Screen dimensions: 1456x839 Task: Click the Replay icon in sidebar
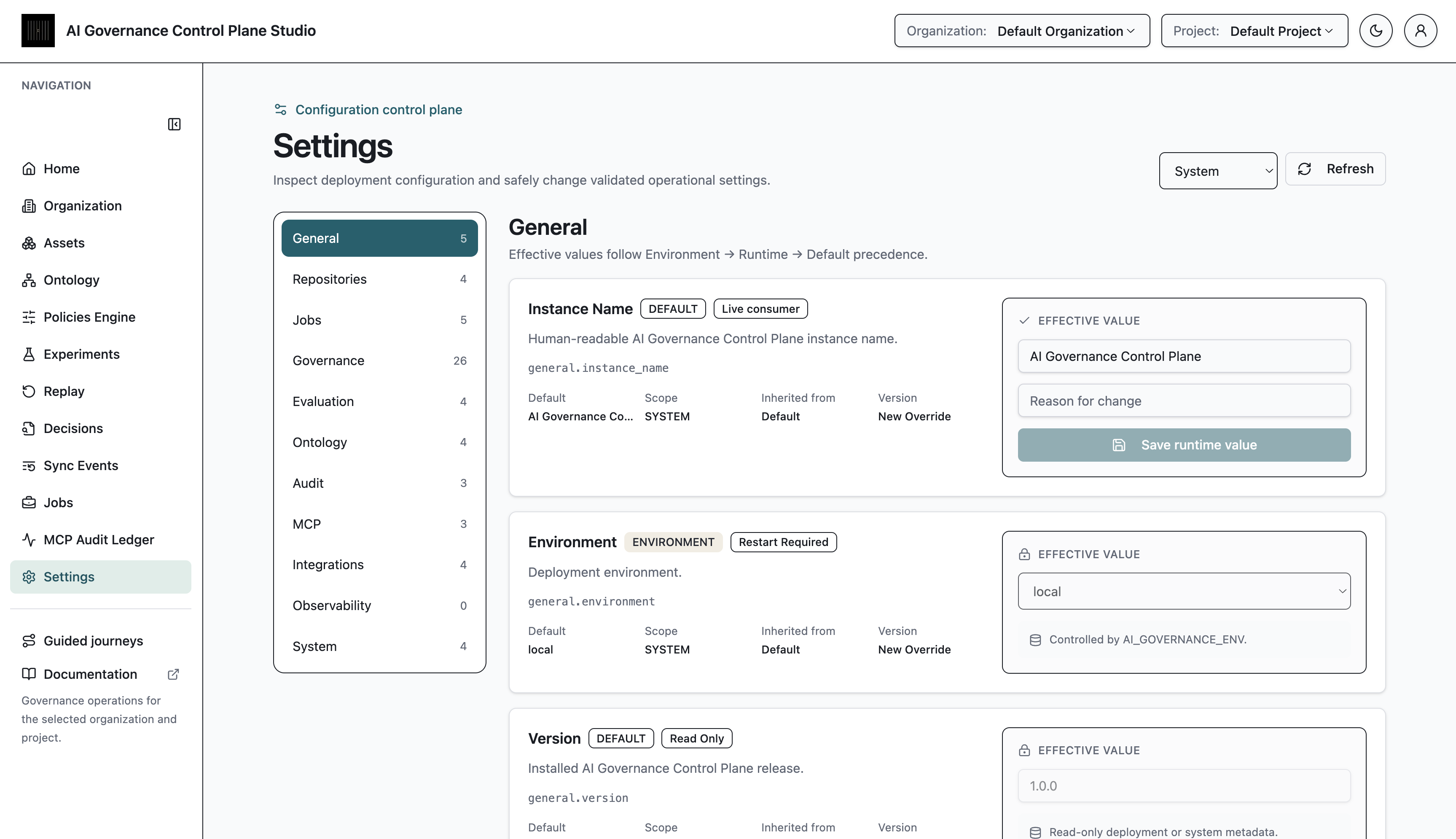pos(29,391)
